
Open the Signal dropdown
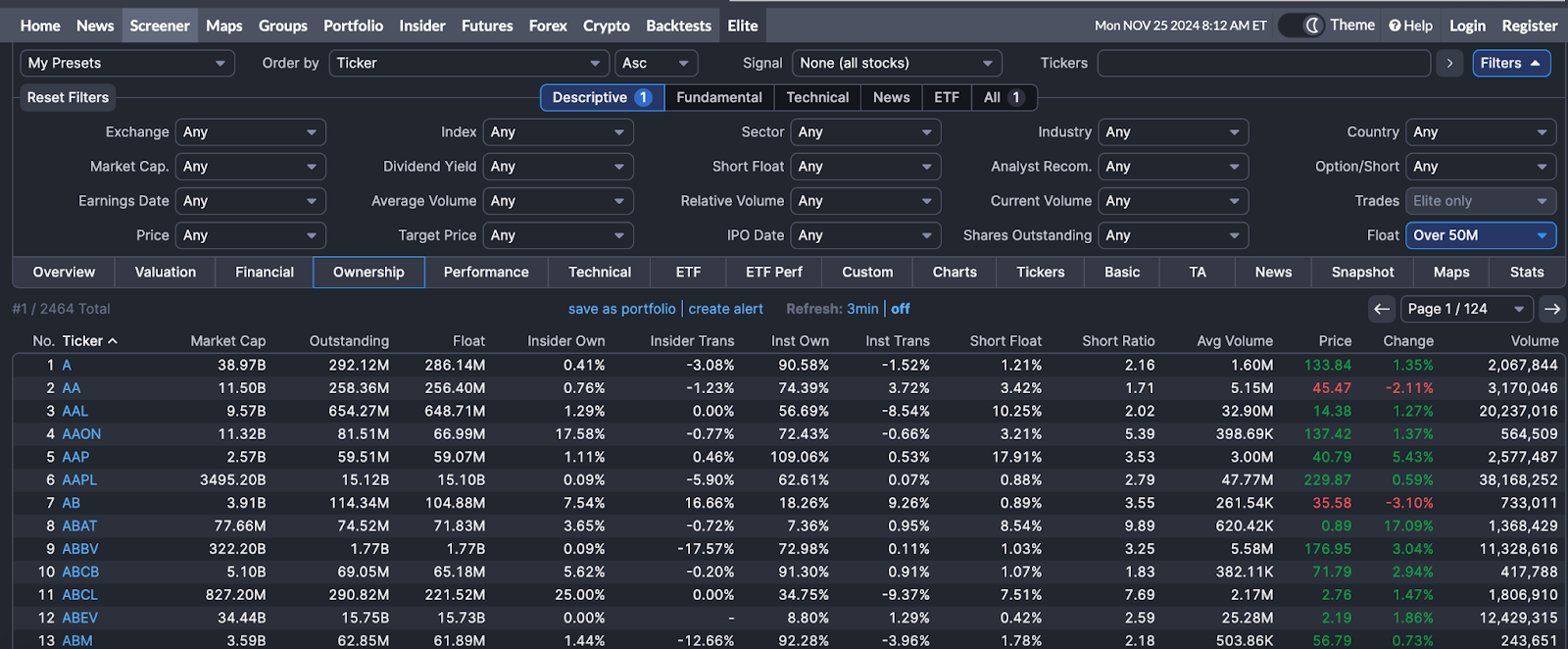click(x=897, y=63)
